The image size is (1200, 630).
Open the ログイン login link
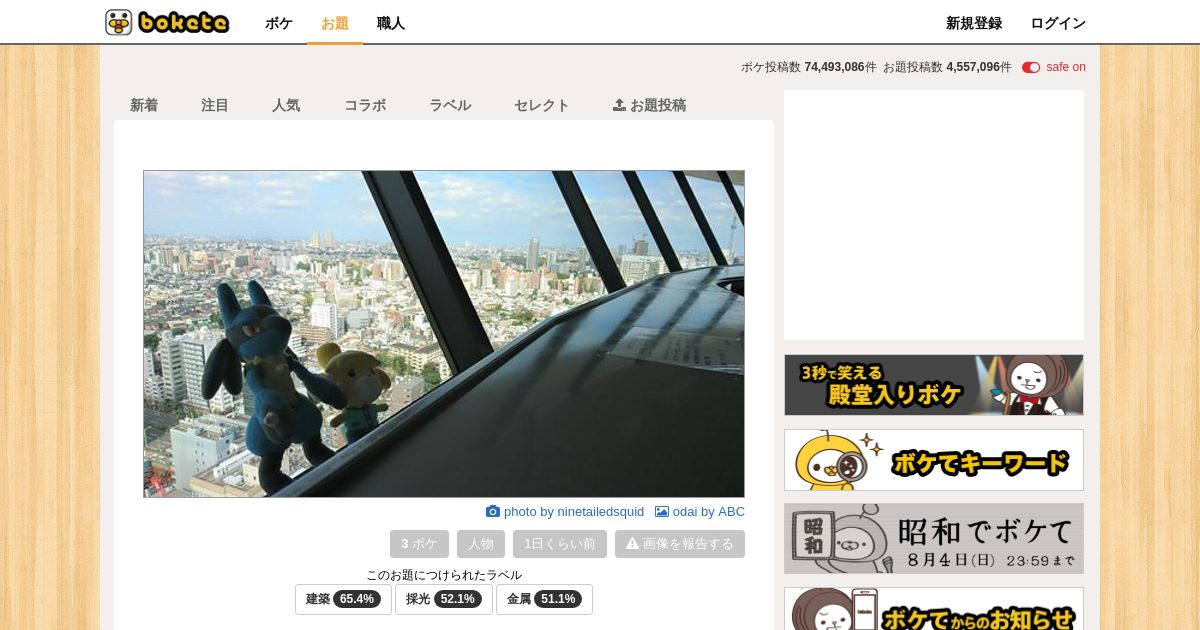pyautogui.click(x=1058, y=23)
